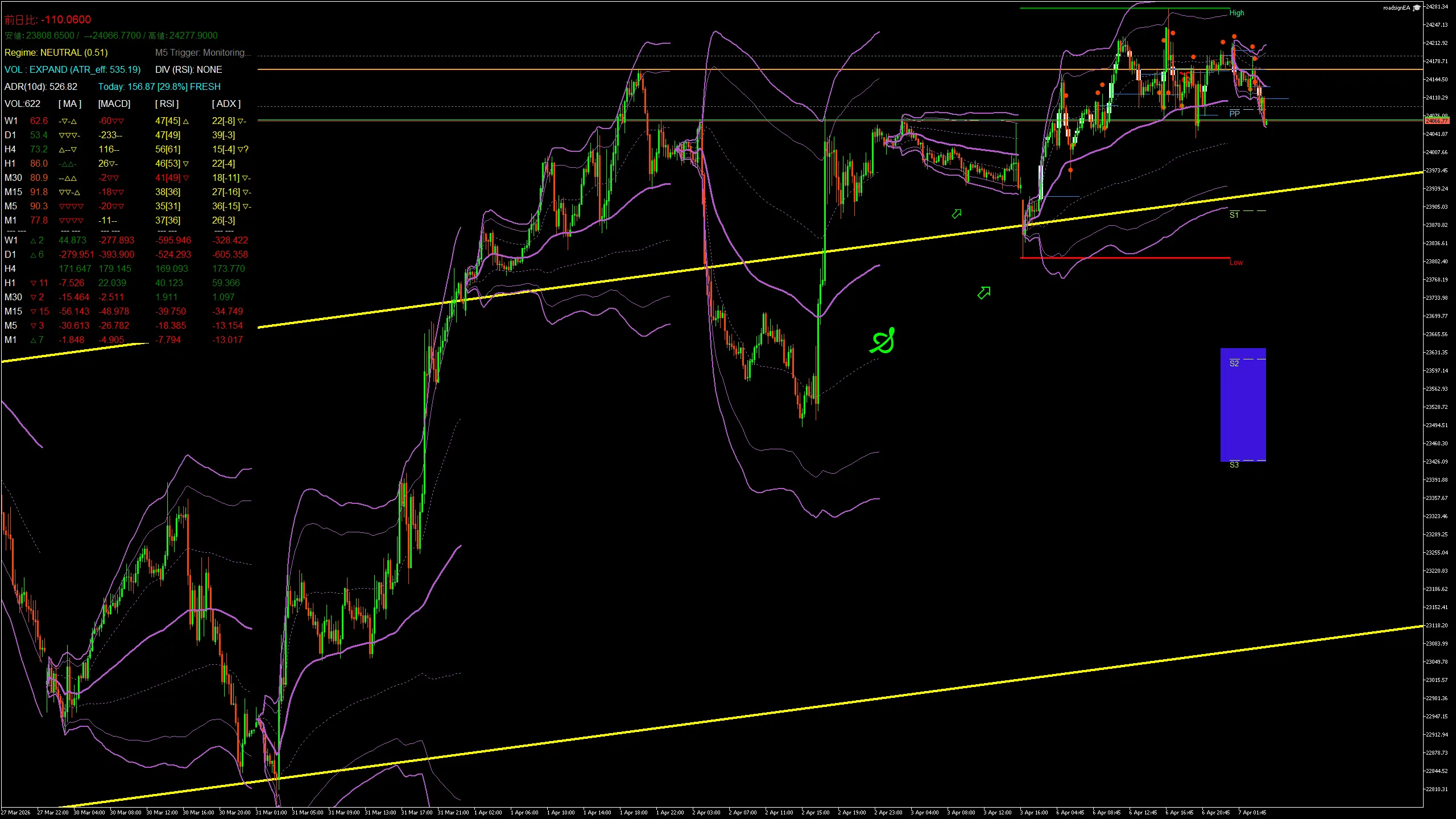Click the [ADX] column header
The width and height of the screenshot is (1456, 819).
(x=226, y=104)
